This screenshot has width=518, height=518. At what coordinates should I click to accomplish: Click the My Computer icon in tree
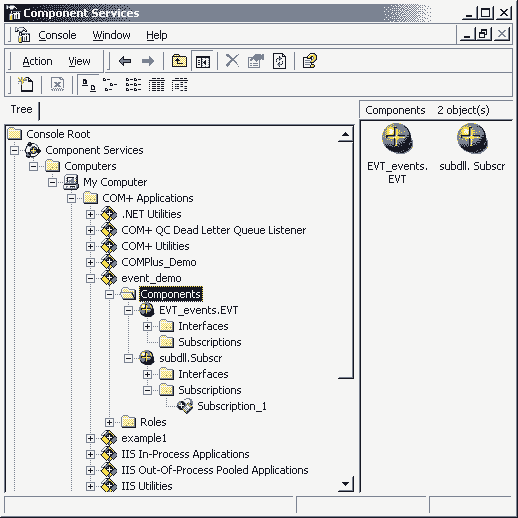tap(71, 182)
